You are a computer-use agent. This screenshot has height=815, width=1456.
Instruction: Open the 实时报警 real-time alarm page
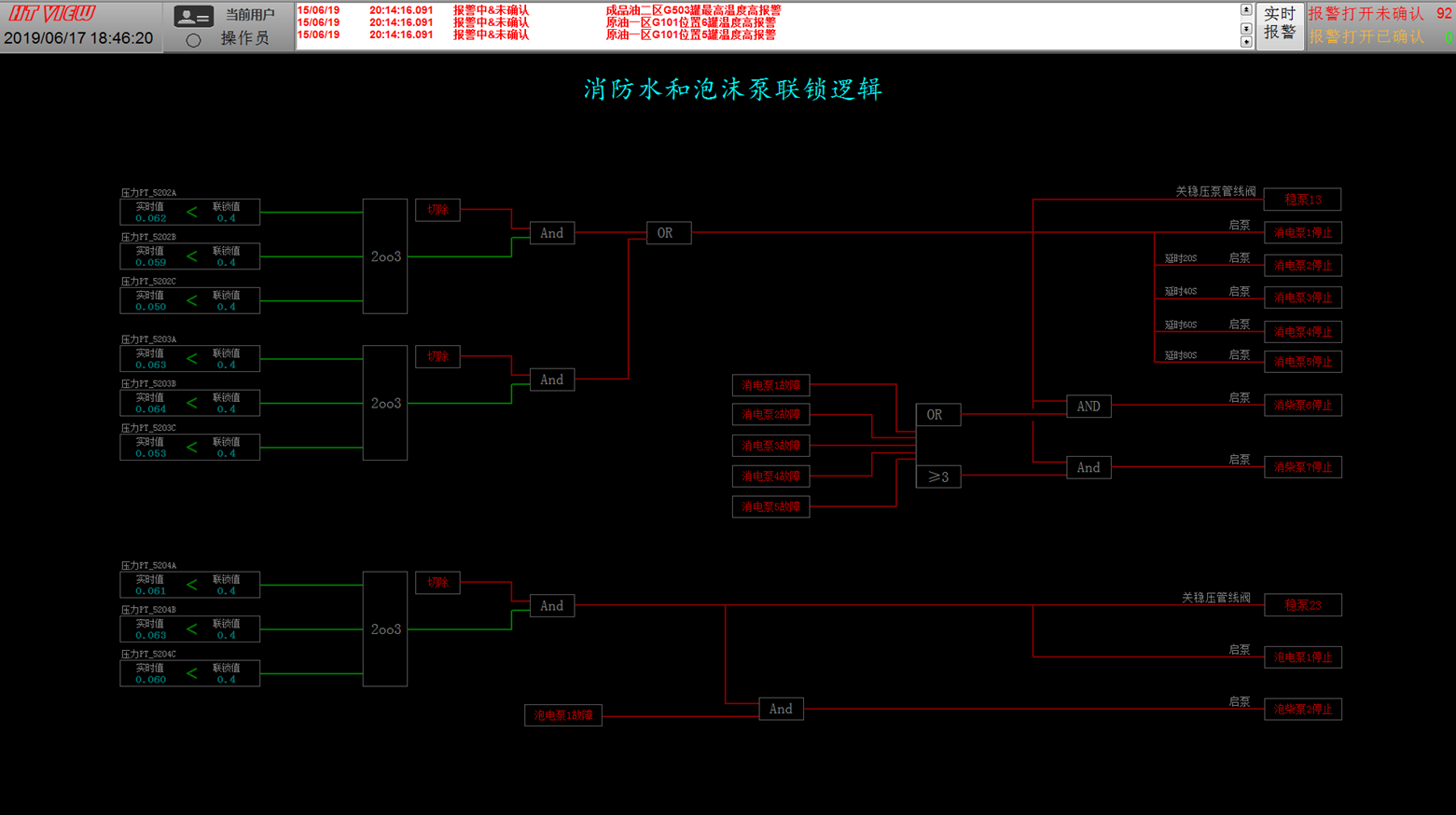click(x=1279, y=23)
